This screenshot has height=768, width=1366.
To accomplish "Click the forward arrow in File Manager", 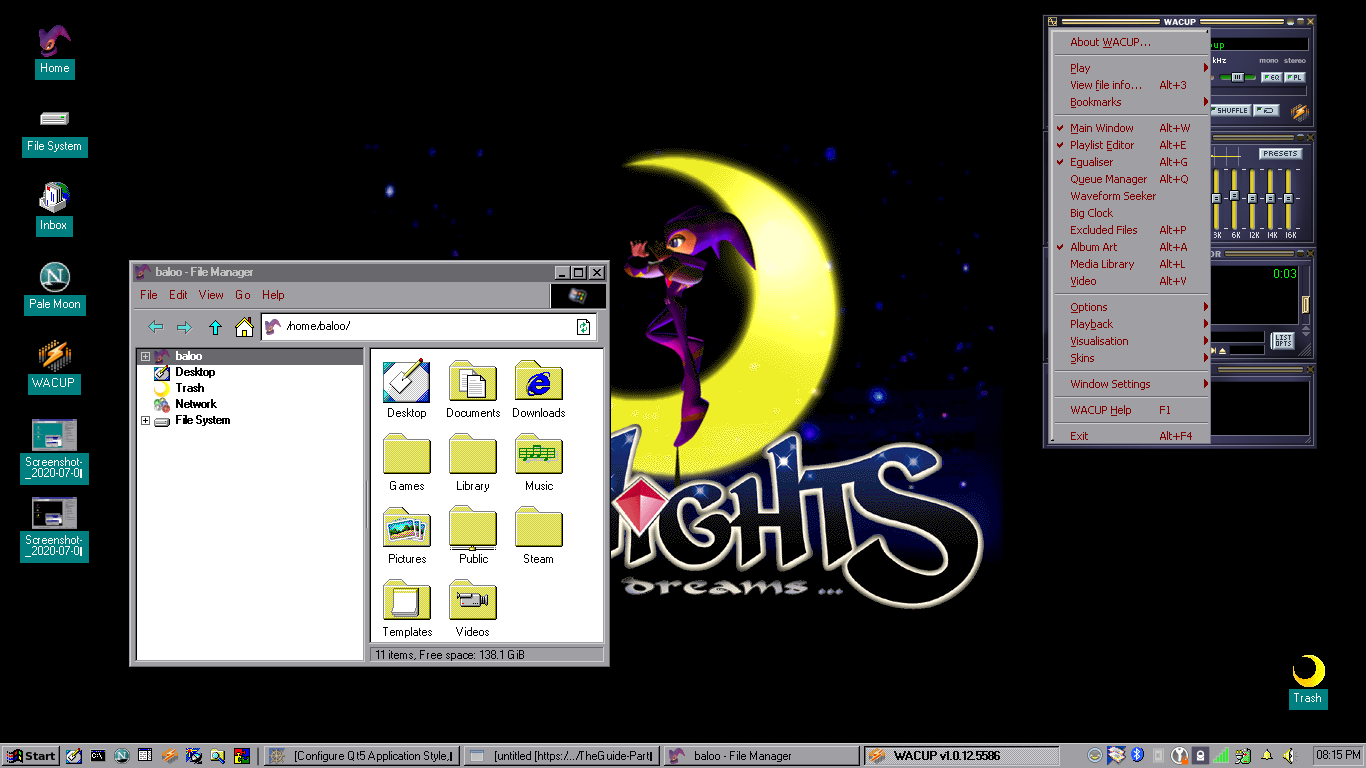I will (184, 327).
